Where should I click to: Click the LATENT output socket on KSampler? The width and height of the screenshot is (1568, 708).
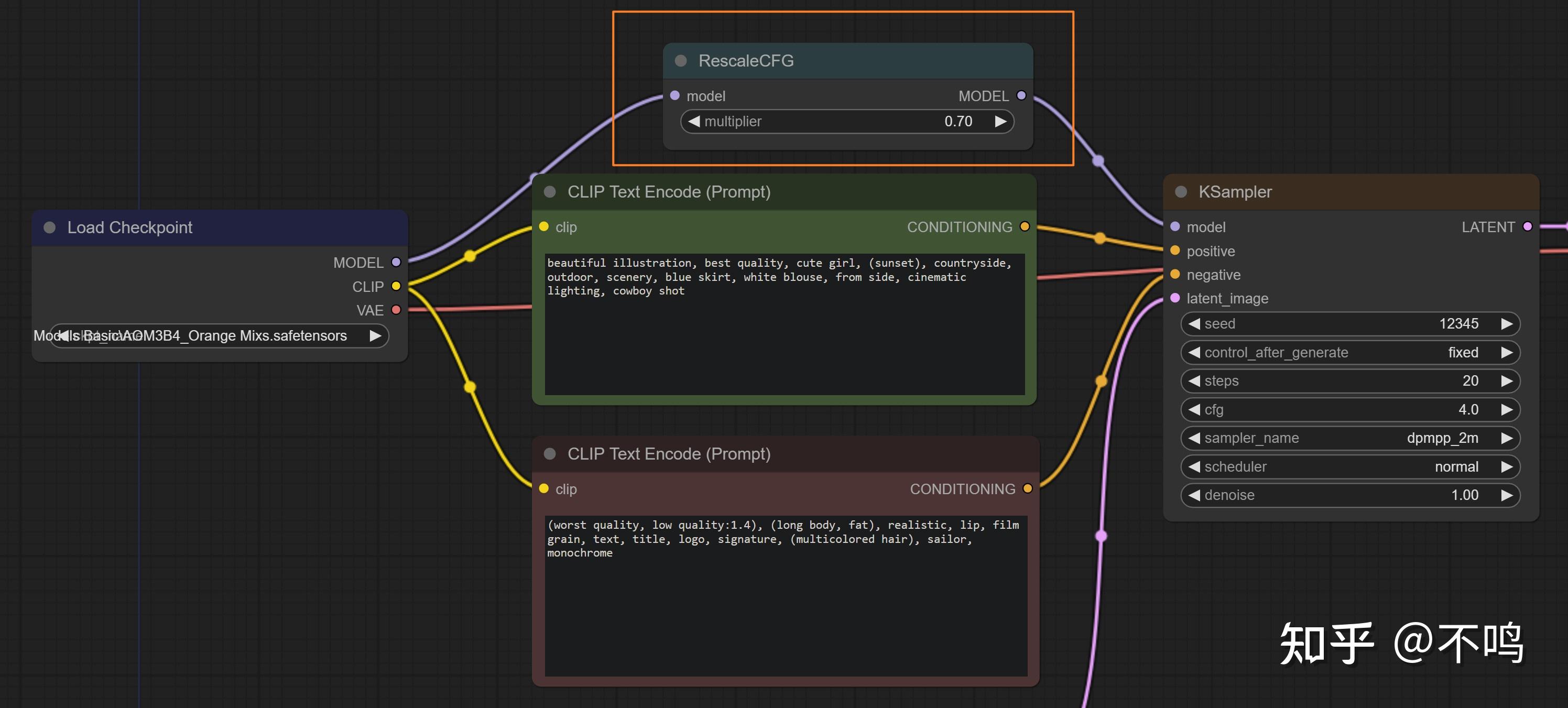(1527, 226)
